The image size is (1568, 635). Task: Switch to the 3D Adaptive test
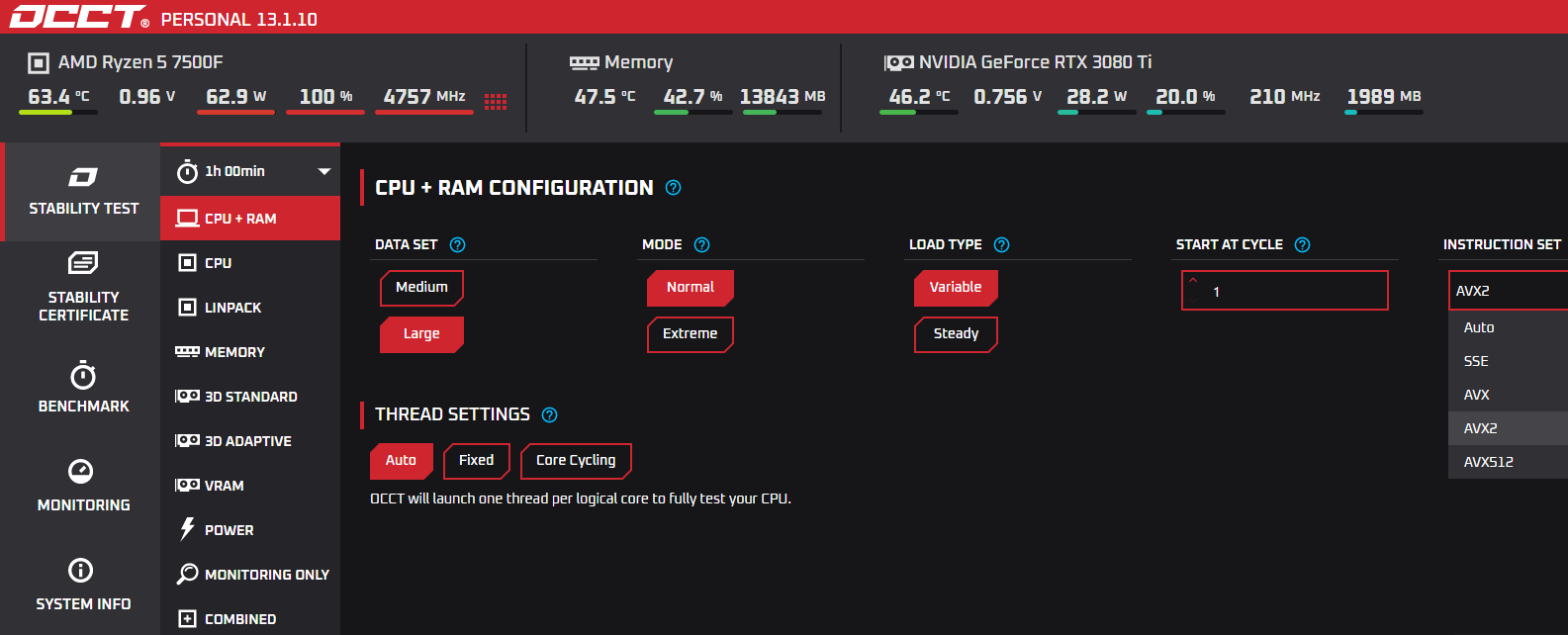[x=247, y=441]
